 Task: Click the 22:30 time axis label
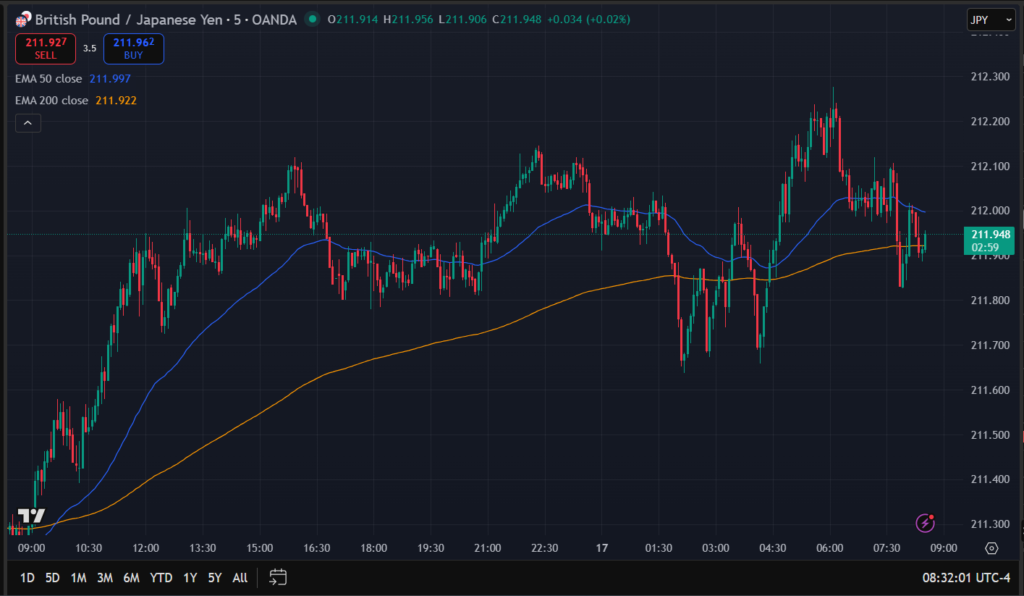[x=545, y=548]
